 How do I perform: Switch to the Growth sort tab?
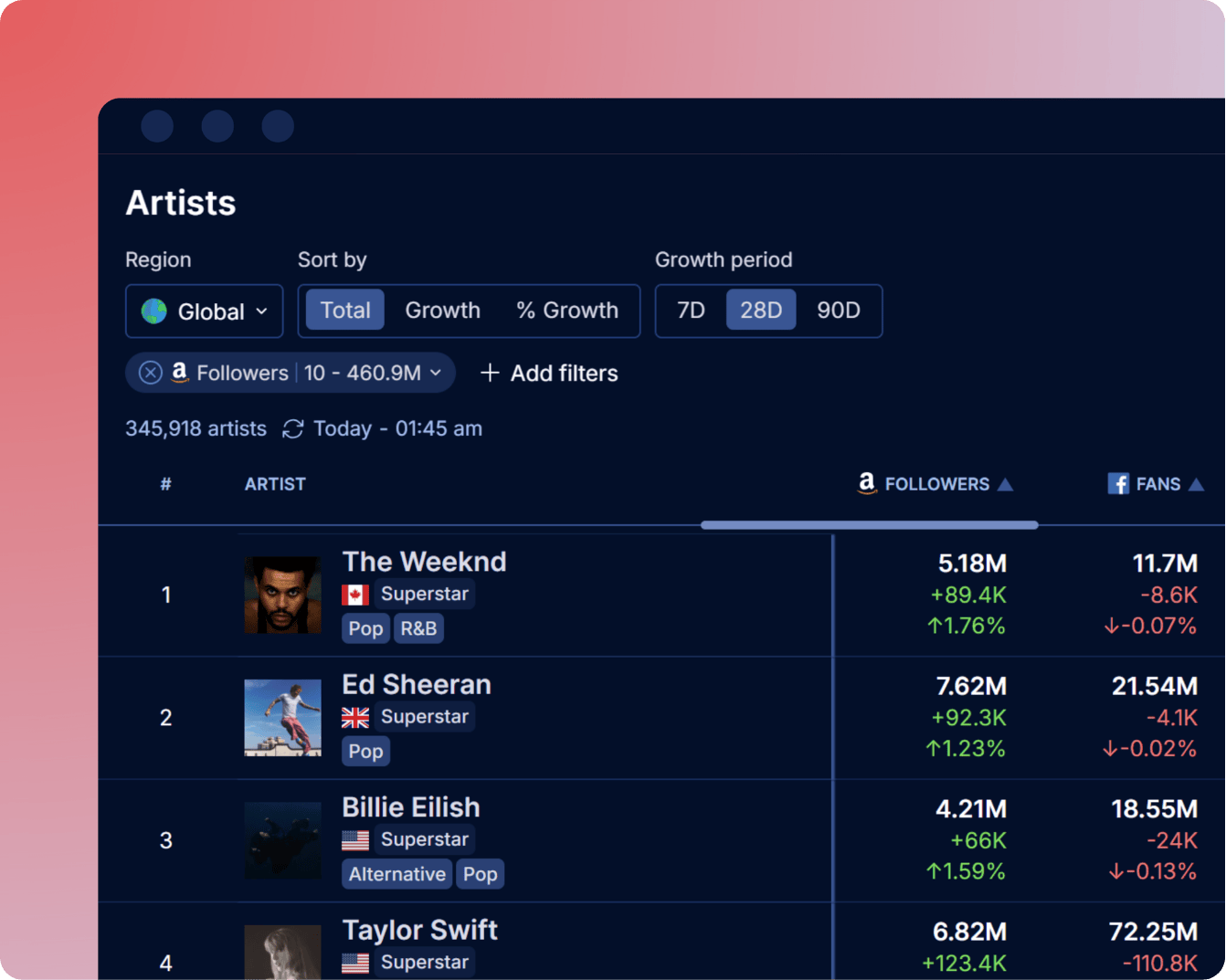click(443, 311)
